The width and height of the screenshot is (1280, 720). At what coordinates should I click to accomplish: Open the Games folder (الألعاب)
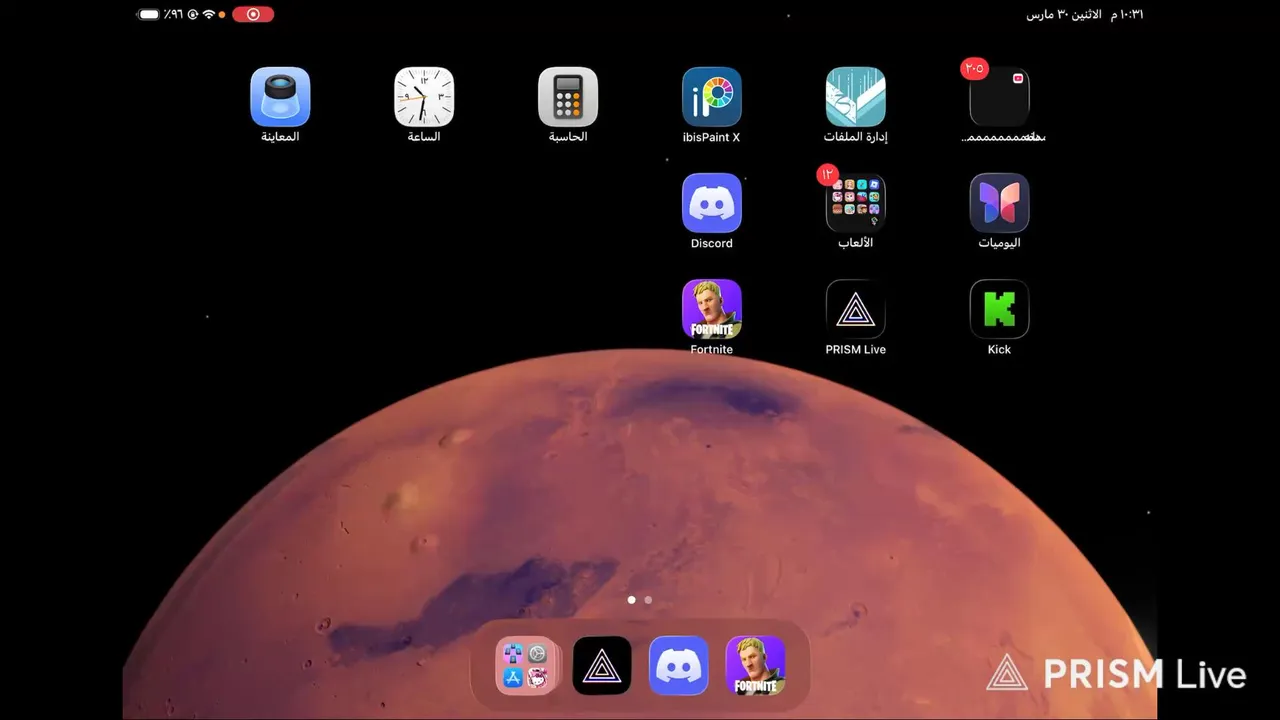pos(856,203)
